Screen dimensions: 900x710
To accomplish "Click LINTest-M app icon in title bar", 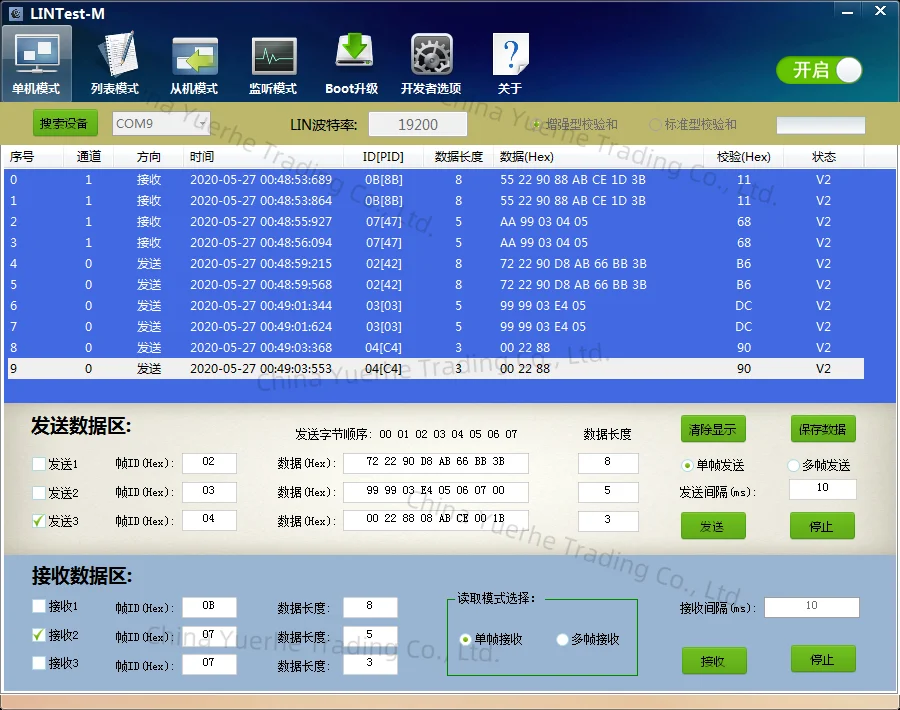I will tap(15, 13).
